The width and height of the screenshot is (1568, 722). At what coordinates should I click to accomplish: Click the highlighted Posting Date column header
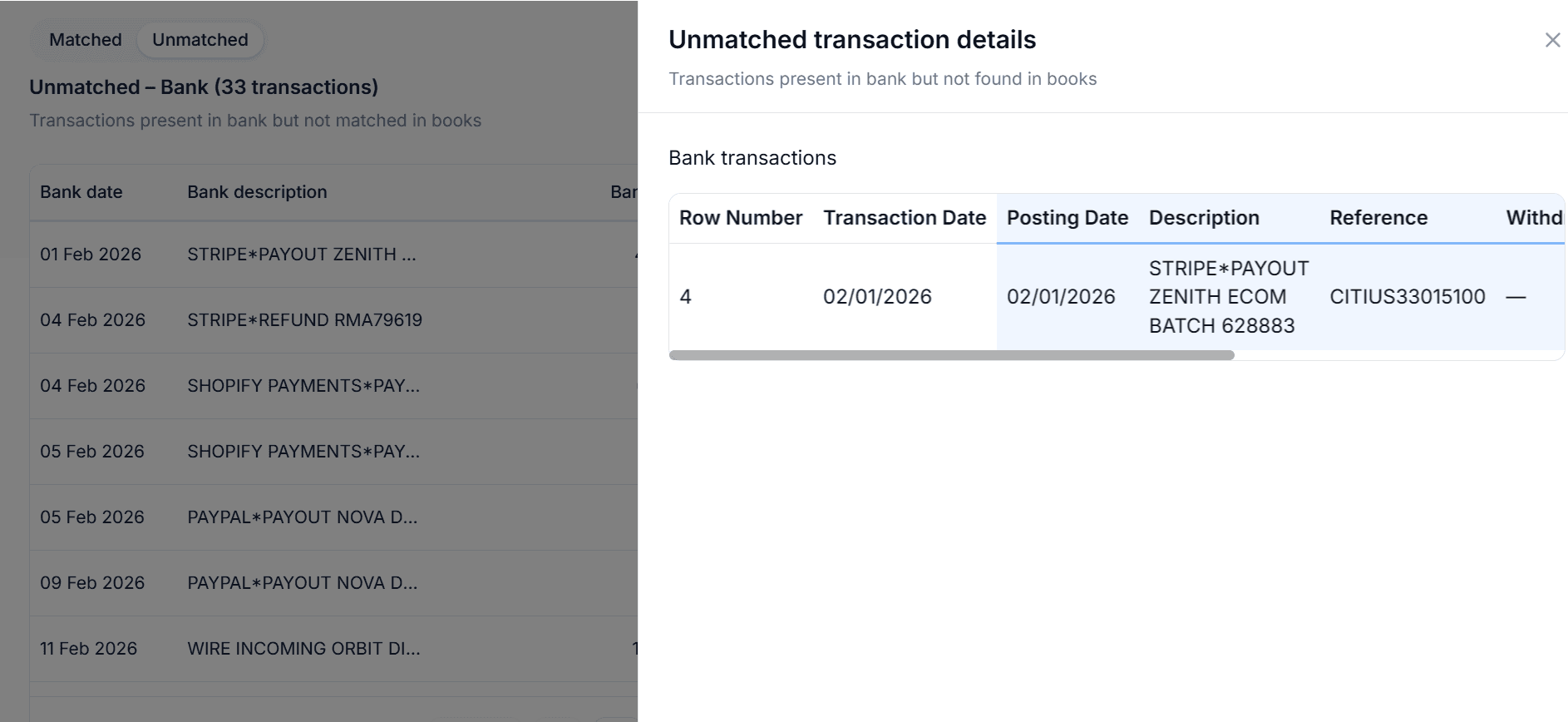tap(1067, 217)
